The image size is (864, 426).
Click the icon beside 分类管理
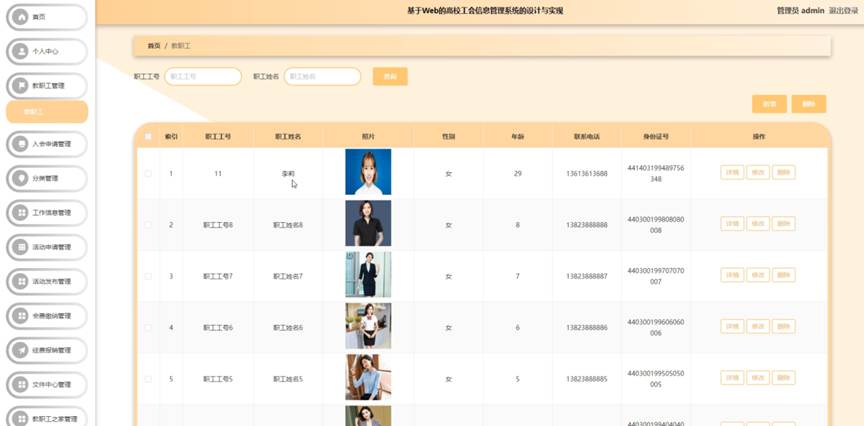[x=20, y=178]
